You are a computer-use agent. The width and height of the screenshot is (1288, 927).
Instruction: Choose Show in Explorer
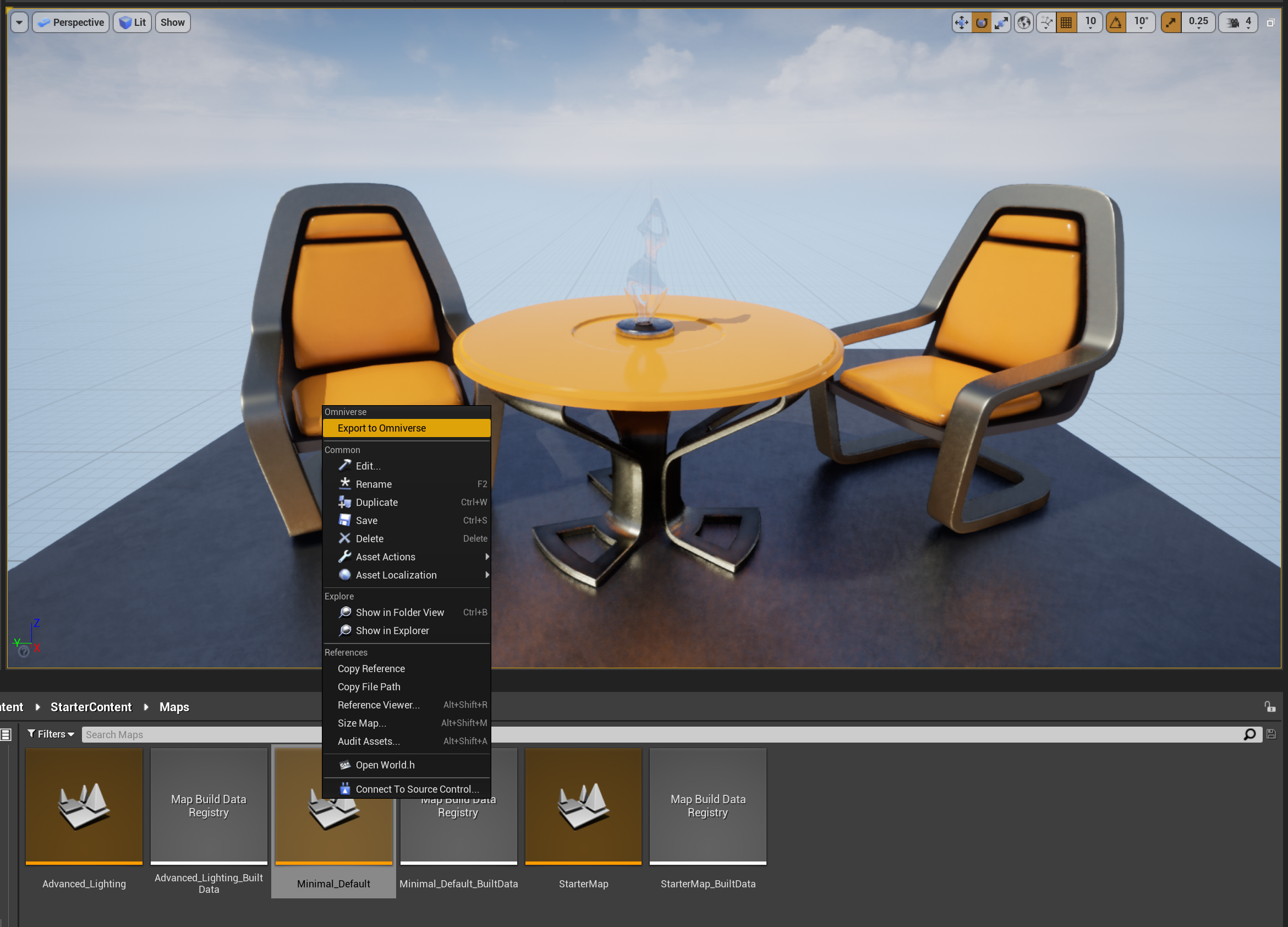coord(407,631)
